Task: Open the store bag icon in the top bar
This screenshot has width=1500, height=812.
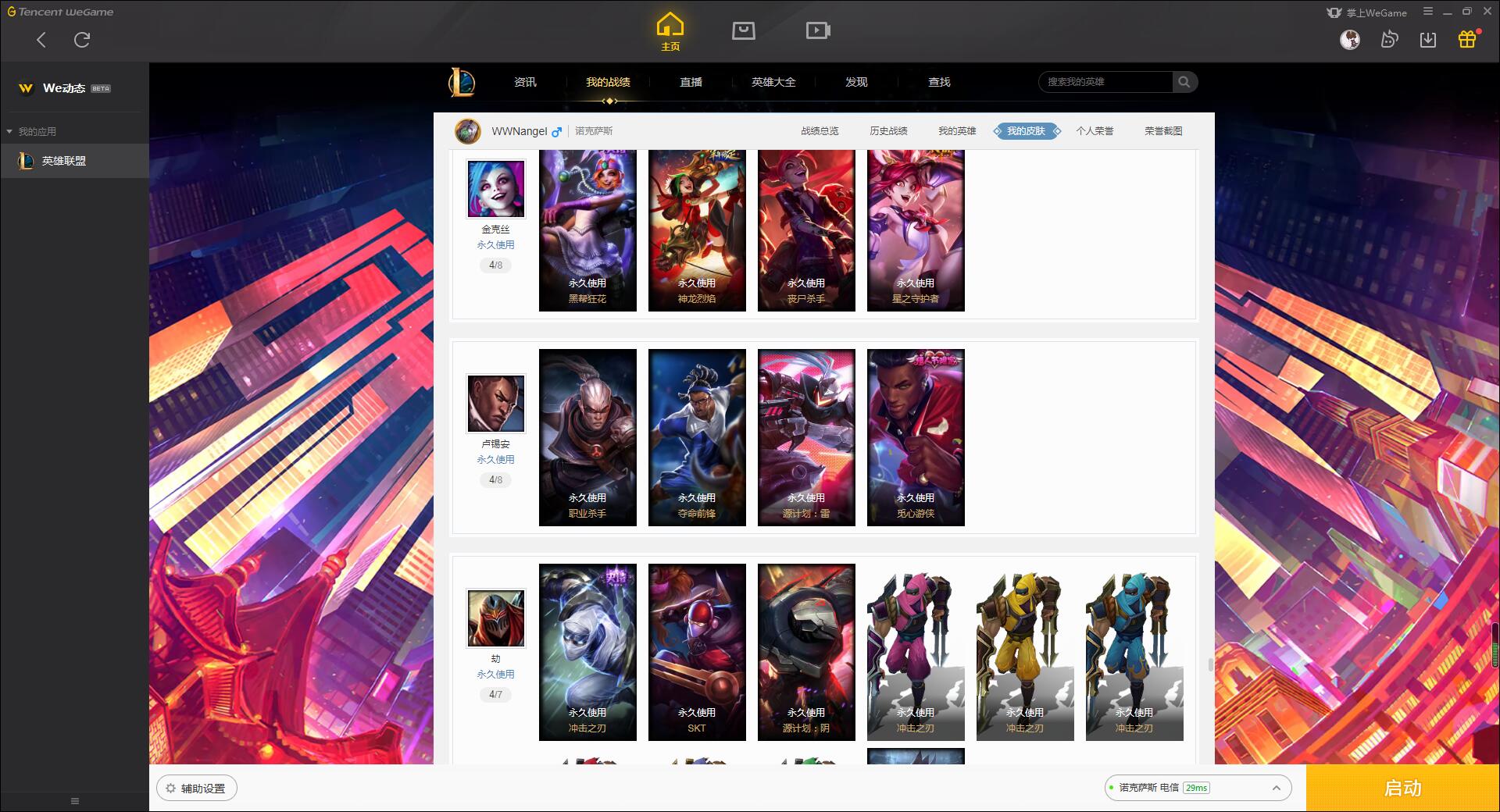Action: pyautogui.click(x=744, y=30)
